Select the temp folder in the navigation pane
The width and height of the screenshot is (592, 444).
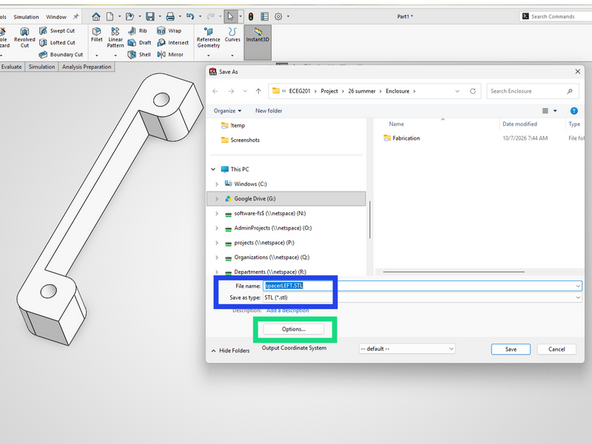point(233,125)
